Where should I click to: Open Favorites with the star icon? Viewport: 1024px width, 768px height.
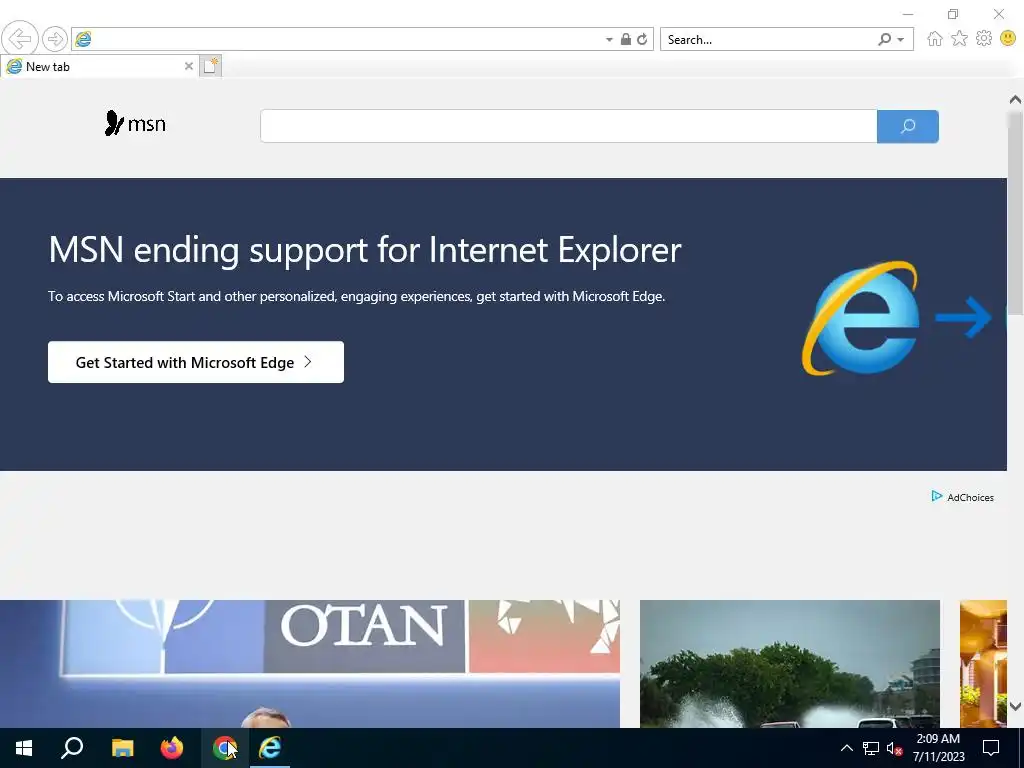(x=959, y=39)
